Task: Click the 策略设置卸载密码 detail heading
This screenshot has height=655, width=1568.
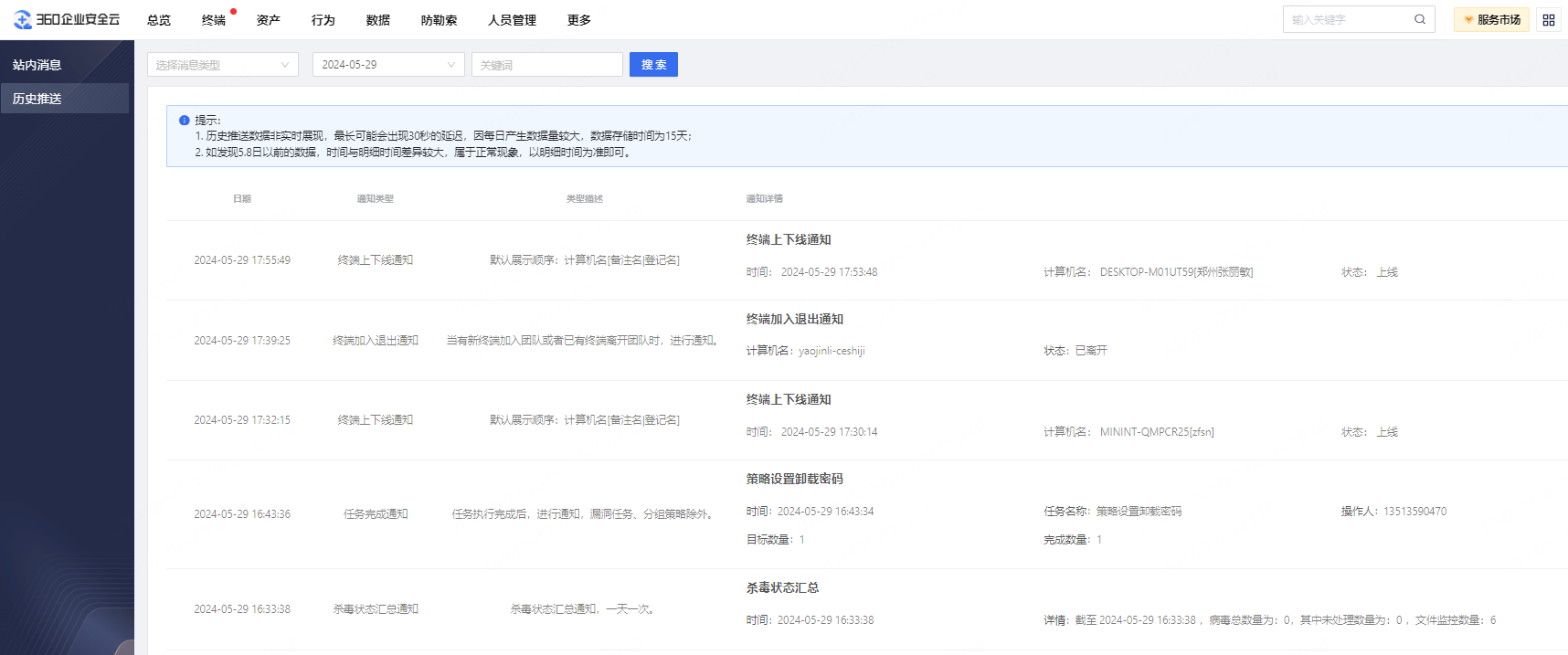Action: pyautogui.click(x=795, y=479)
